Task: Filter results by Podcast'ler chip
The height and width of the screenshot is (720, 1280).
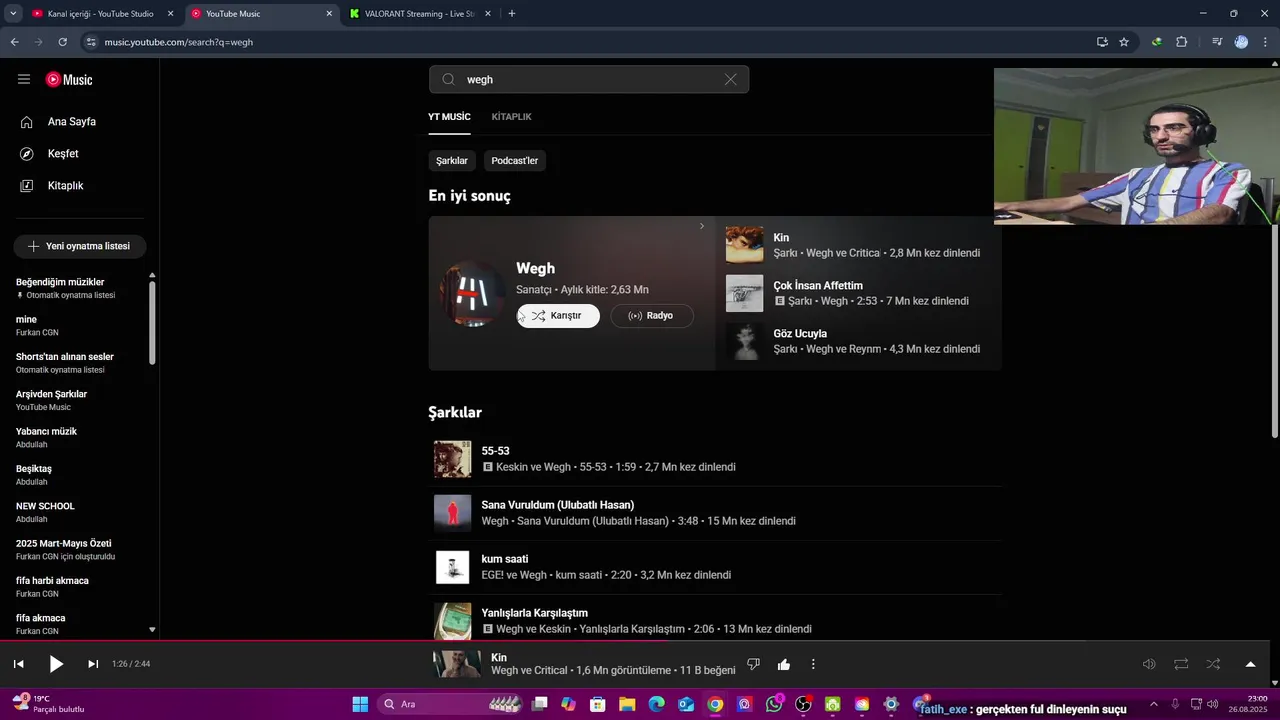Action: pos(515,161)
